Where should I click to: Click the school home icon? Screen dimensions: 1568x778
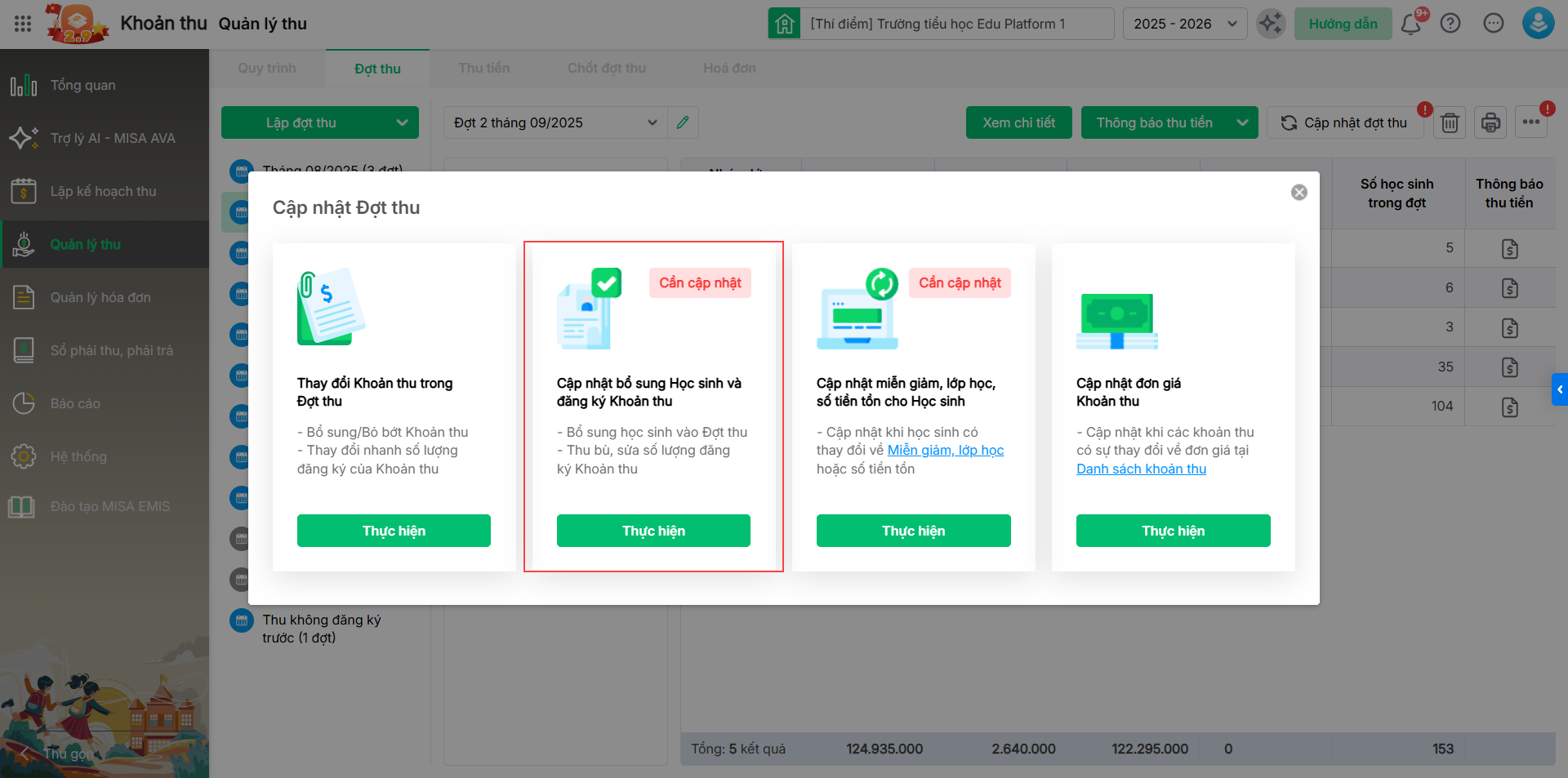[784, 24]
